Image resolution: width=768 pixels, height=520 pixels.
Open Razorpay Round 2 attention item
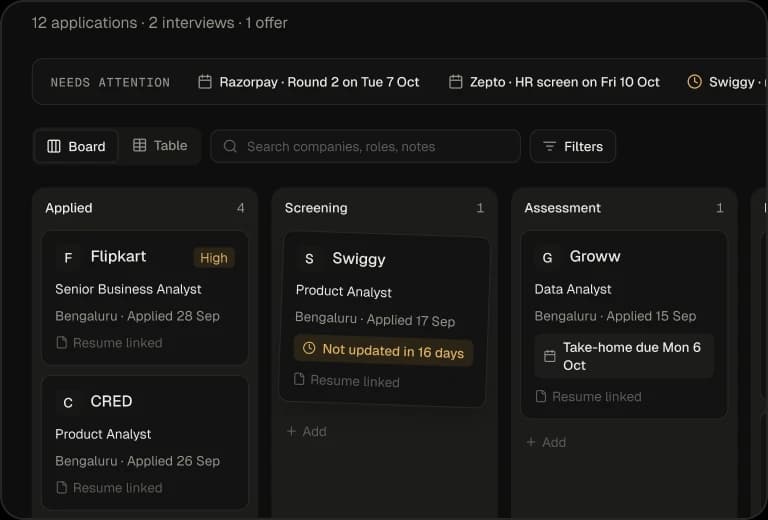[x=309, y=82]
